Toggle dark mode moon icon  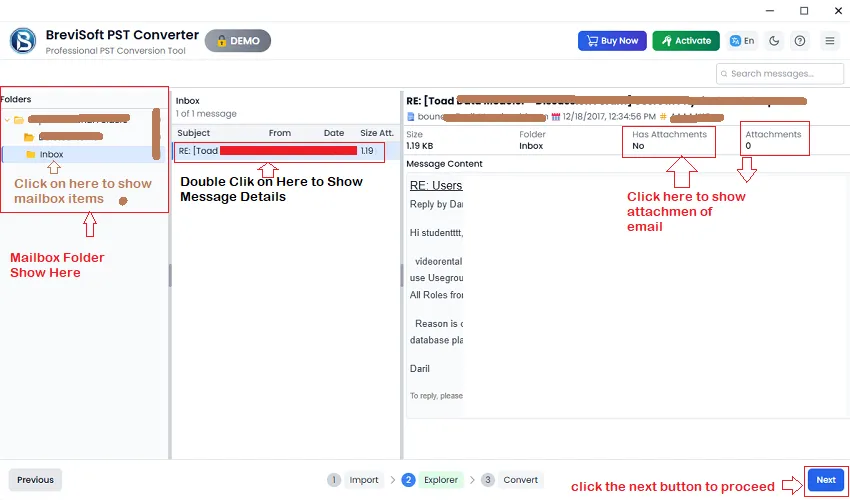click(x=774, y=41)
